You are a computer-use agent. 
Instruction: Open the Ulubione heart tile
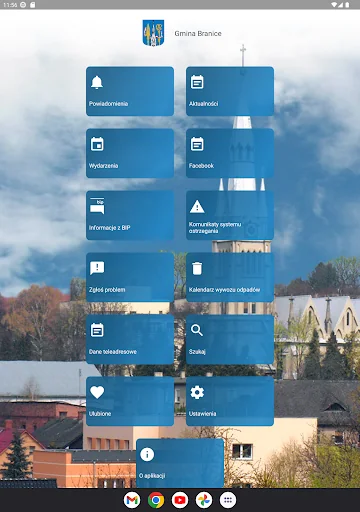(130, 401)
